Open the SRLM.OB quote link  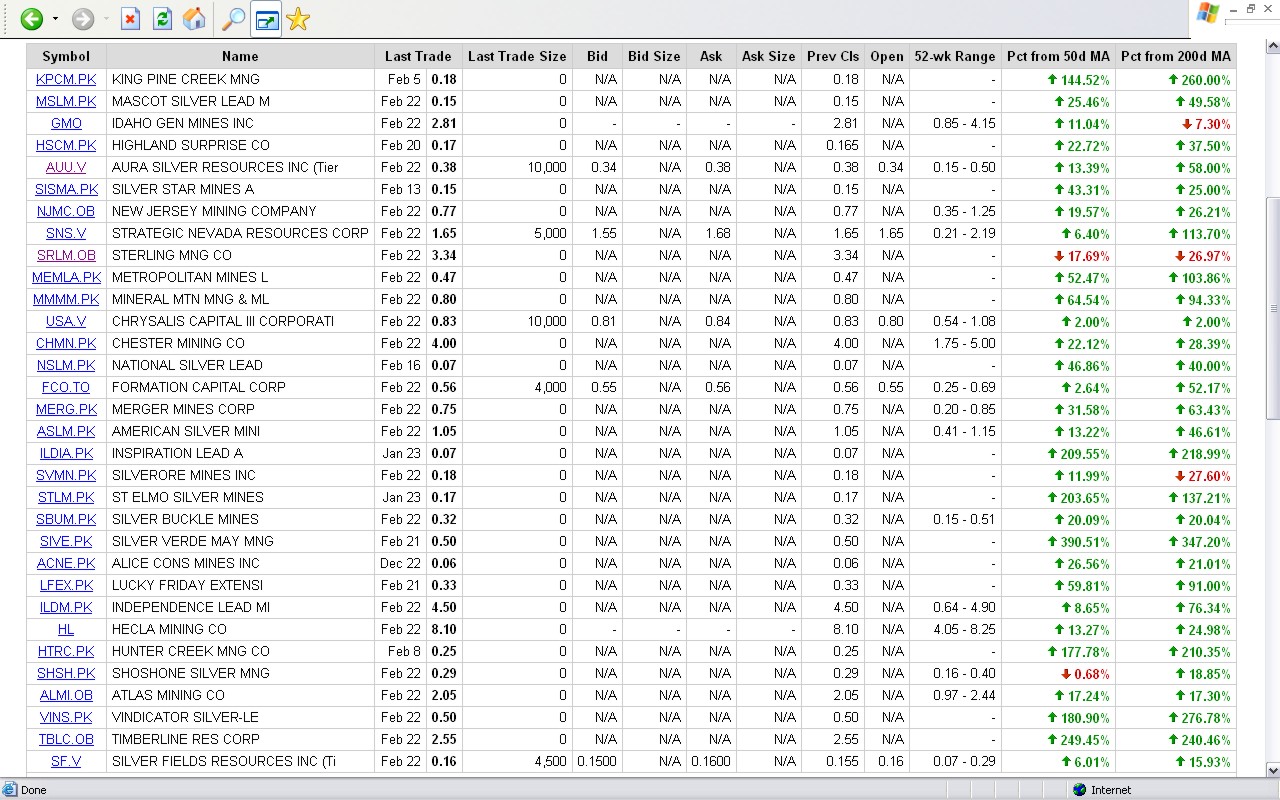point(66,255)
